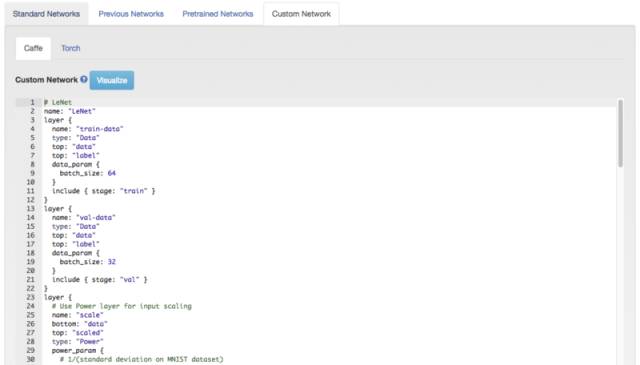640x365 pixels.
Task: Select the Custom Network tab
Action: click(301, 14)
